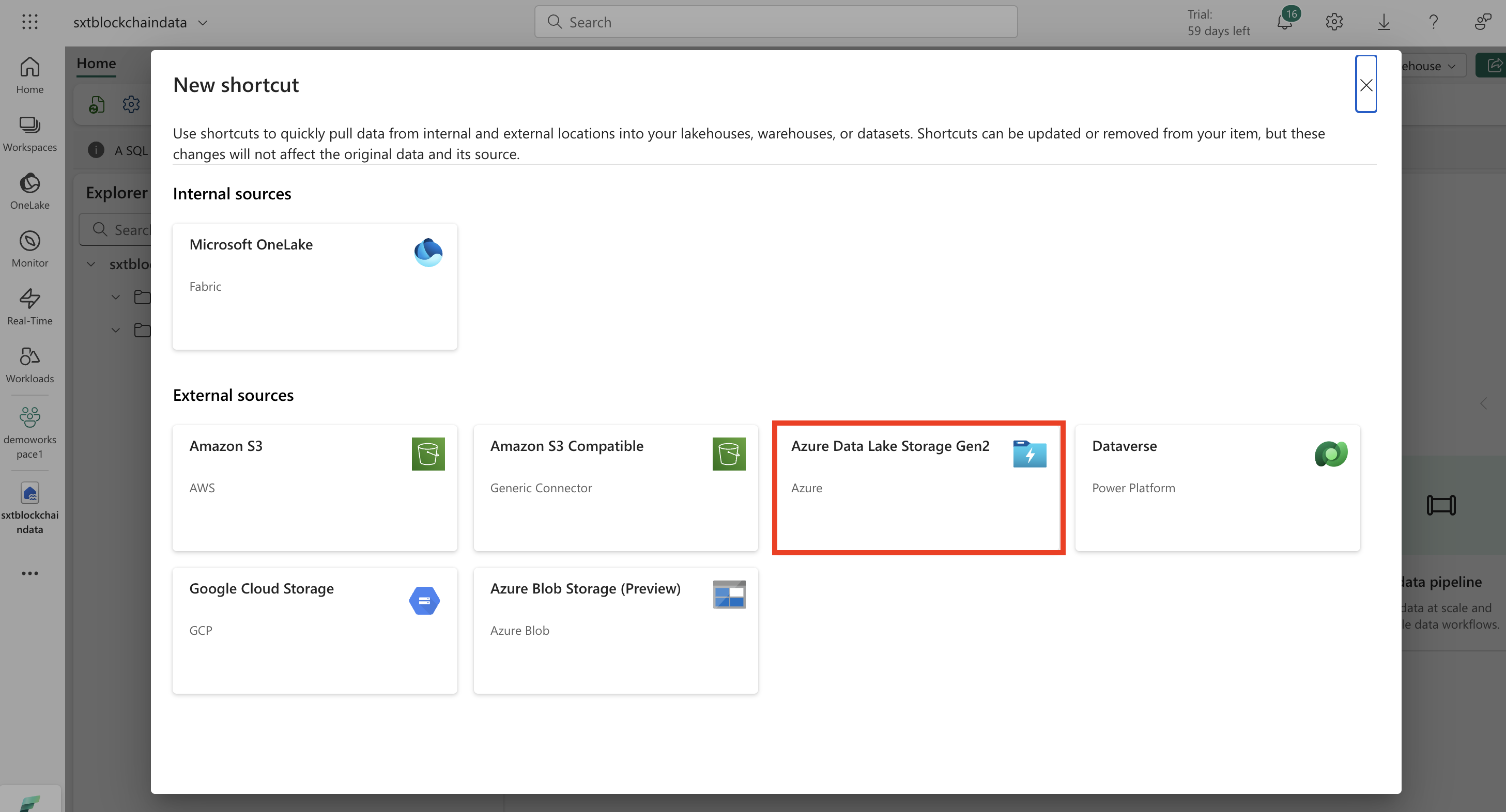Image resolution: width=1506 pixels, height=812 pixels.
Task: Open OneLake catalog in sidebar
Action: [x=30, y=191]
